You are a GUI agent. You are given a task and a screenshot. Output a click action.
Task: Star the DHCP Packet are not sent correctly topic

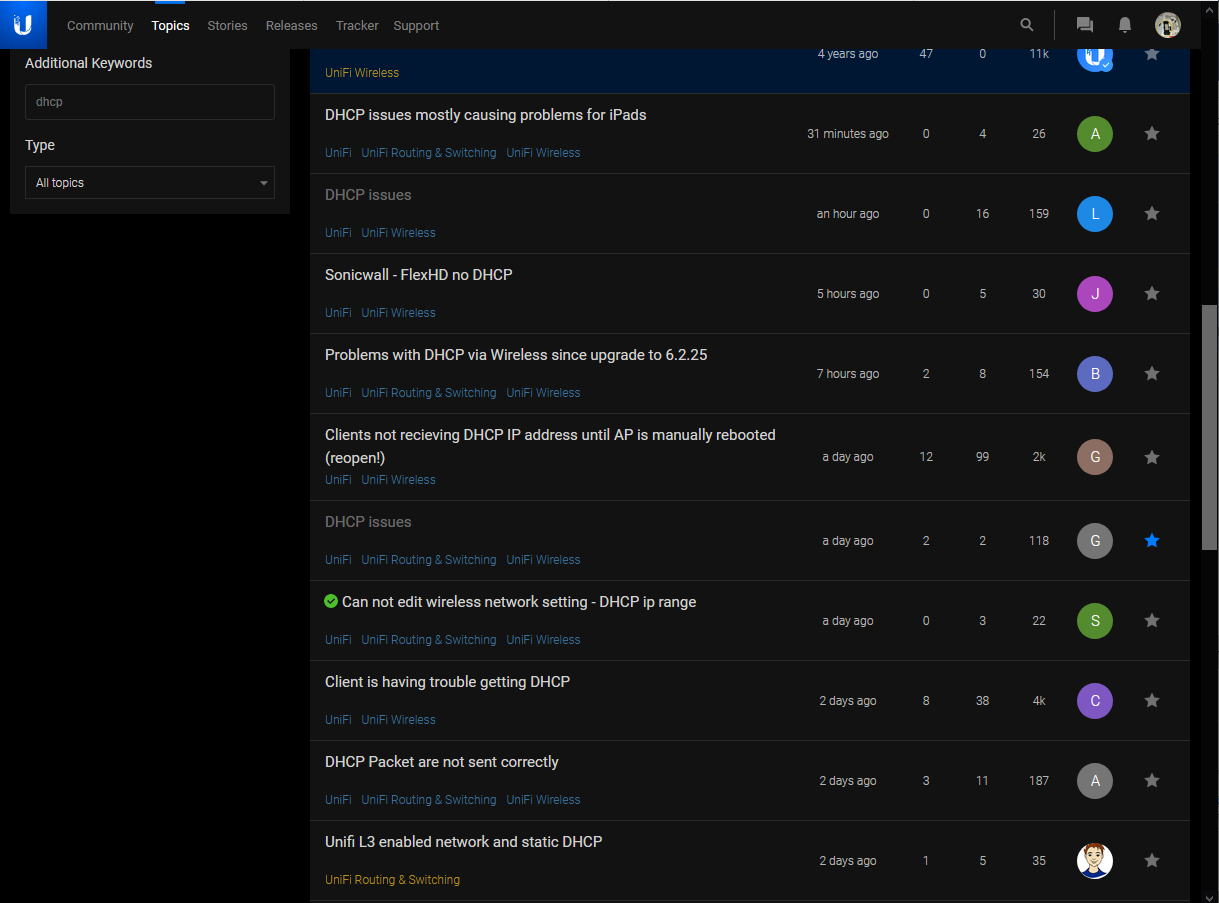tap(1152, 780)
